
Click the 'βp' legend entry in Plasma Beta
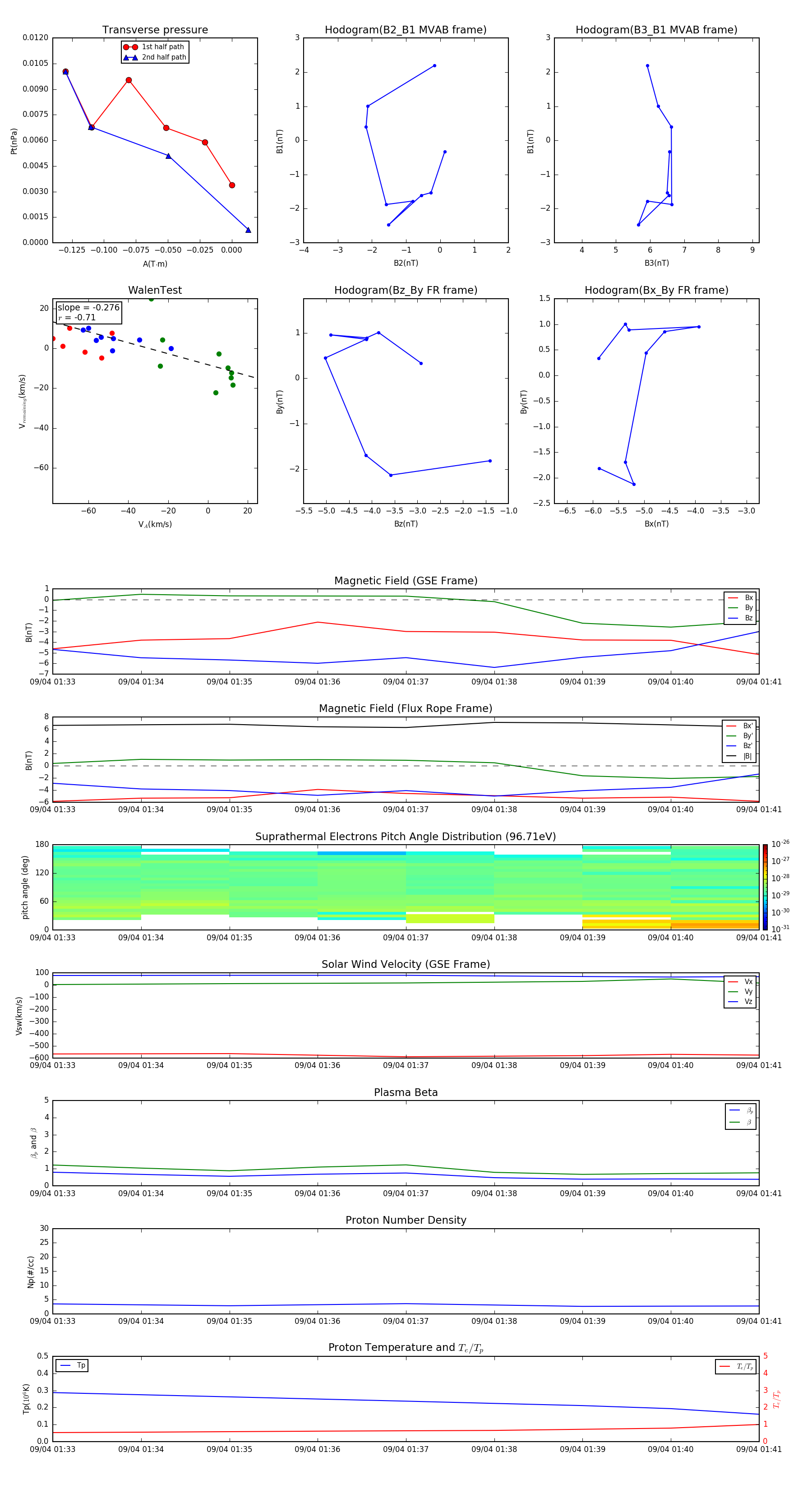pos(741,1110)
